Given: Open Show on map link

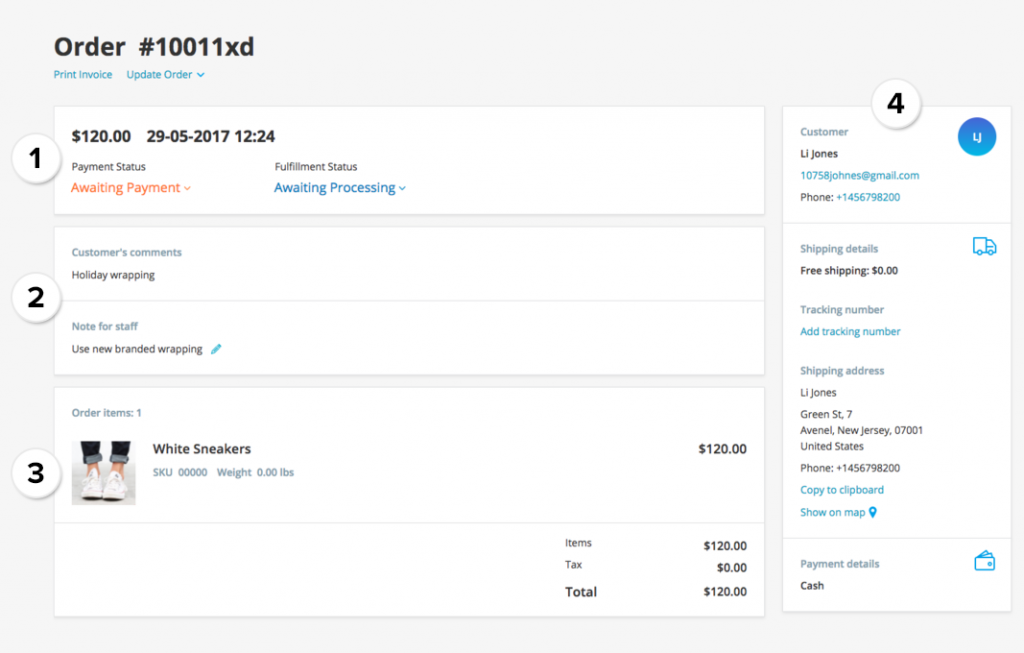Looking at the screenshot, I should 831,512.
